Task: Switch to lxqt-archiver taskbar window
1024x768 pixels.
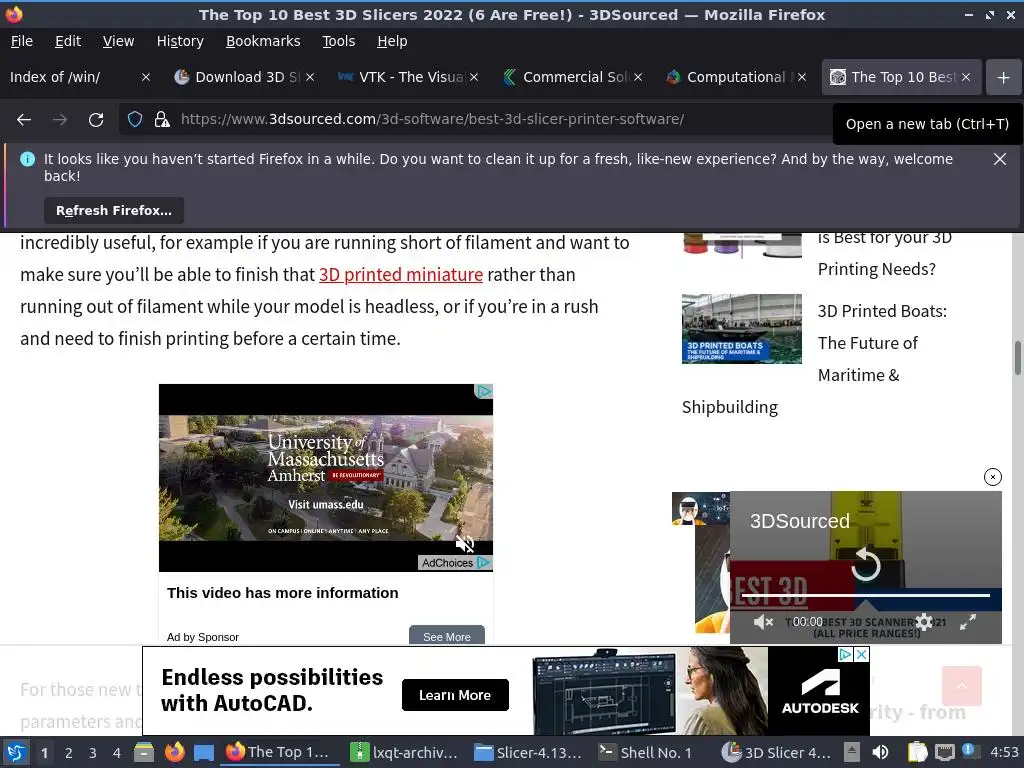Action: tap(406, 752)
